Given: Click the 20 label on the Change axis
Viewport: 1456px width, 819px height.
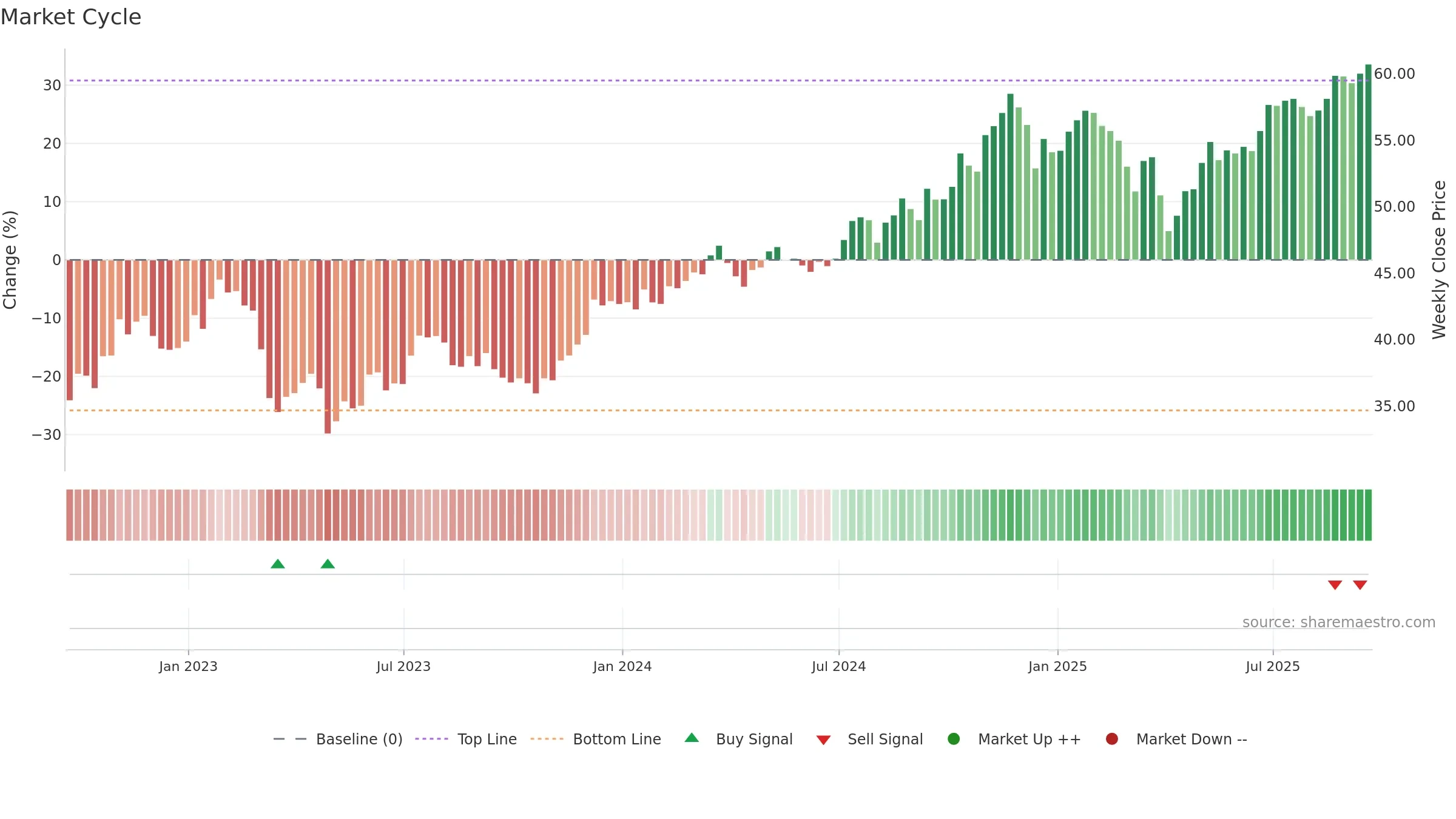Looking at the screenshot, I should coord(52,143).
